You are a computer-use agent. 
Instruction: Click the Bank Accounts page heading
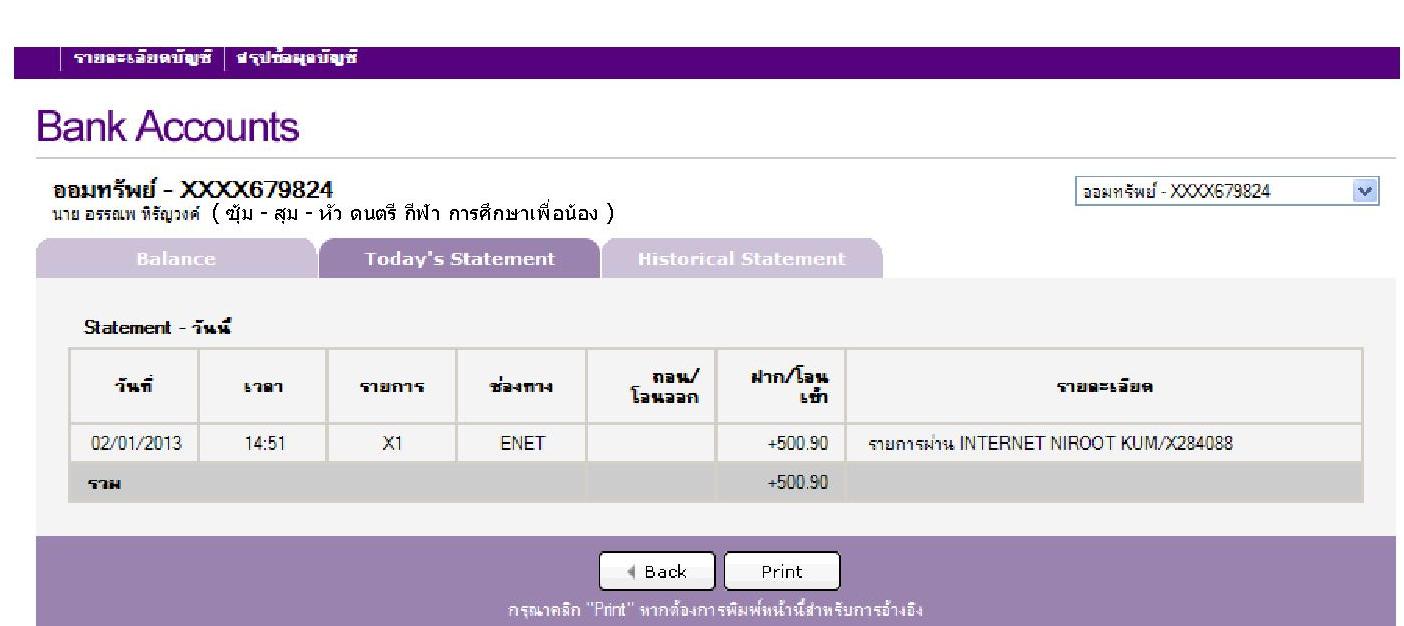[x=167, y=127]
